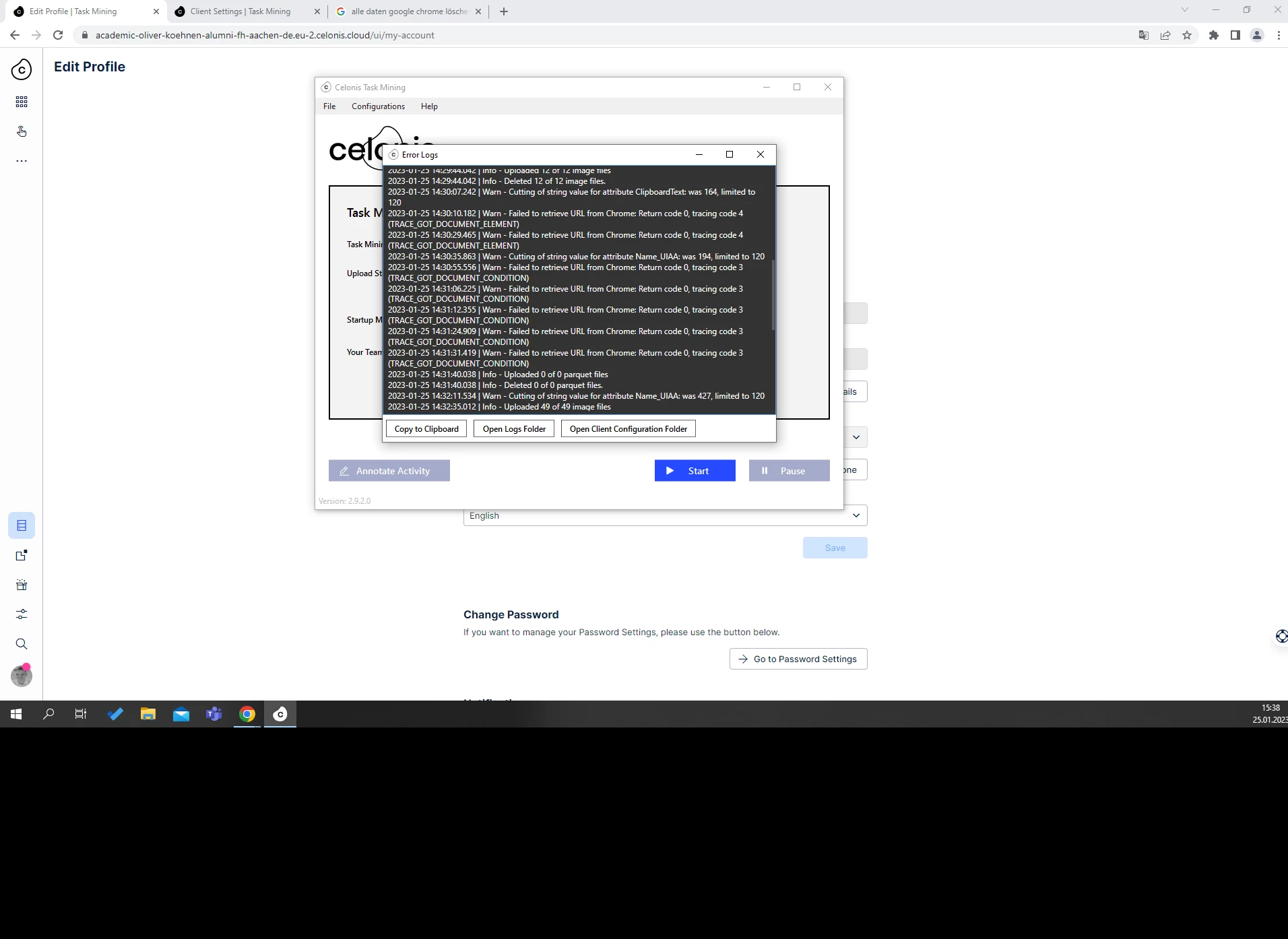Open the Help menu in Task Mining
1288x939 pixels.
429,106
